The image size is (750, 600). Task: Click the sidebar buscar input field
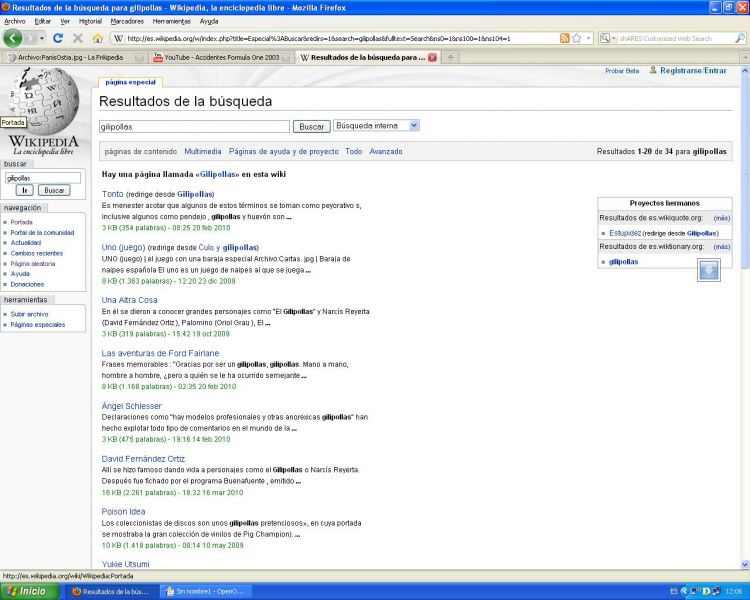(43, 178)
